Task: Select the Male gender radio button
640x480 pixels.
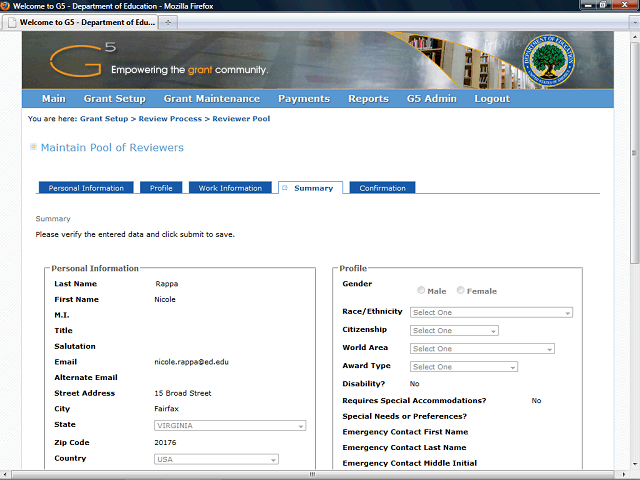Action: click(421, 291)
